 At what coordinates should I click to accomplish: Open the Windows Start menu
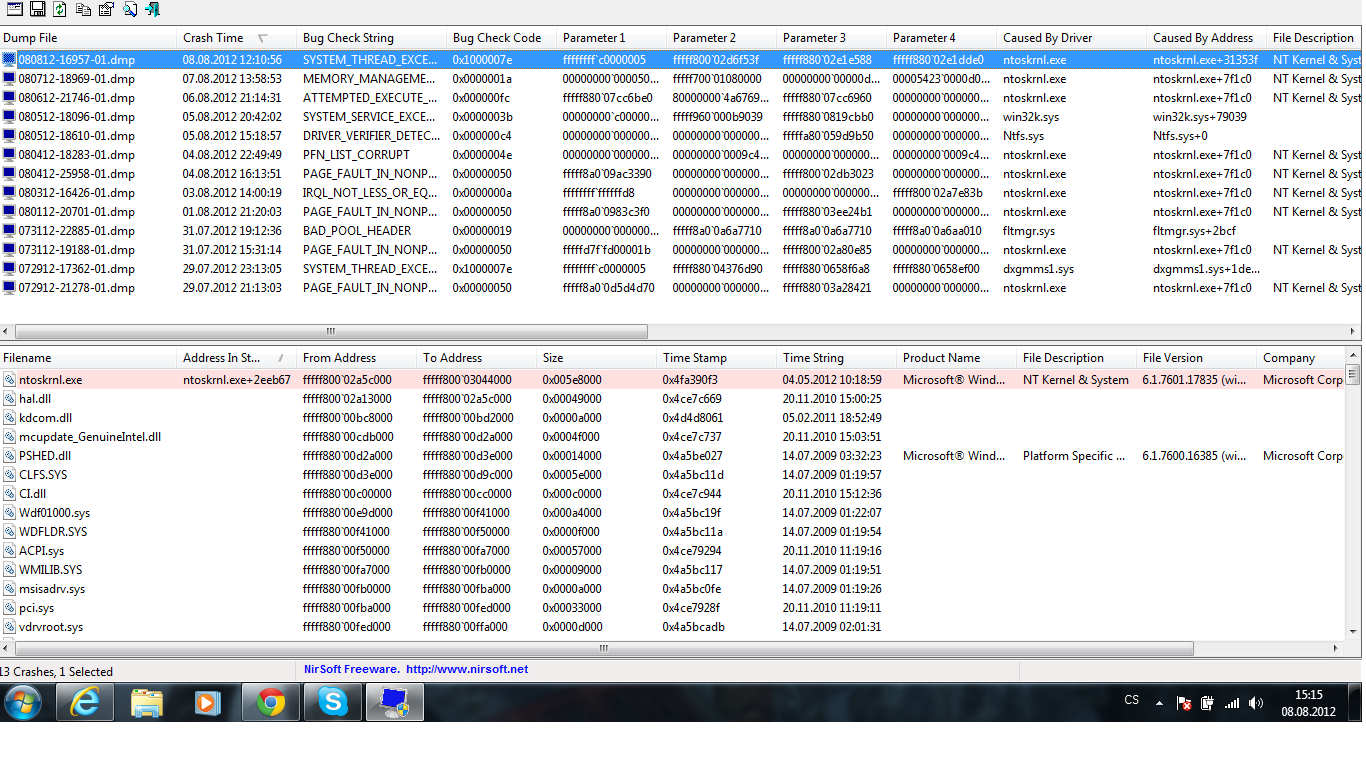coord(22,702)
